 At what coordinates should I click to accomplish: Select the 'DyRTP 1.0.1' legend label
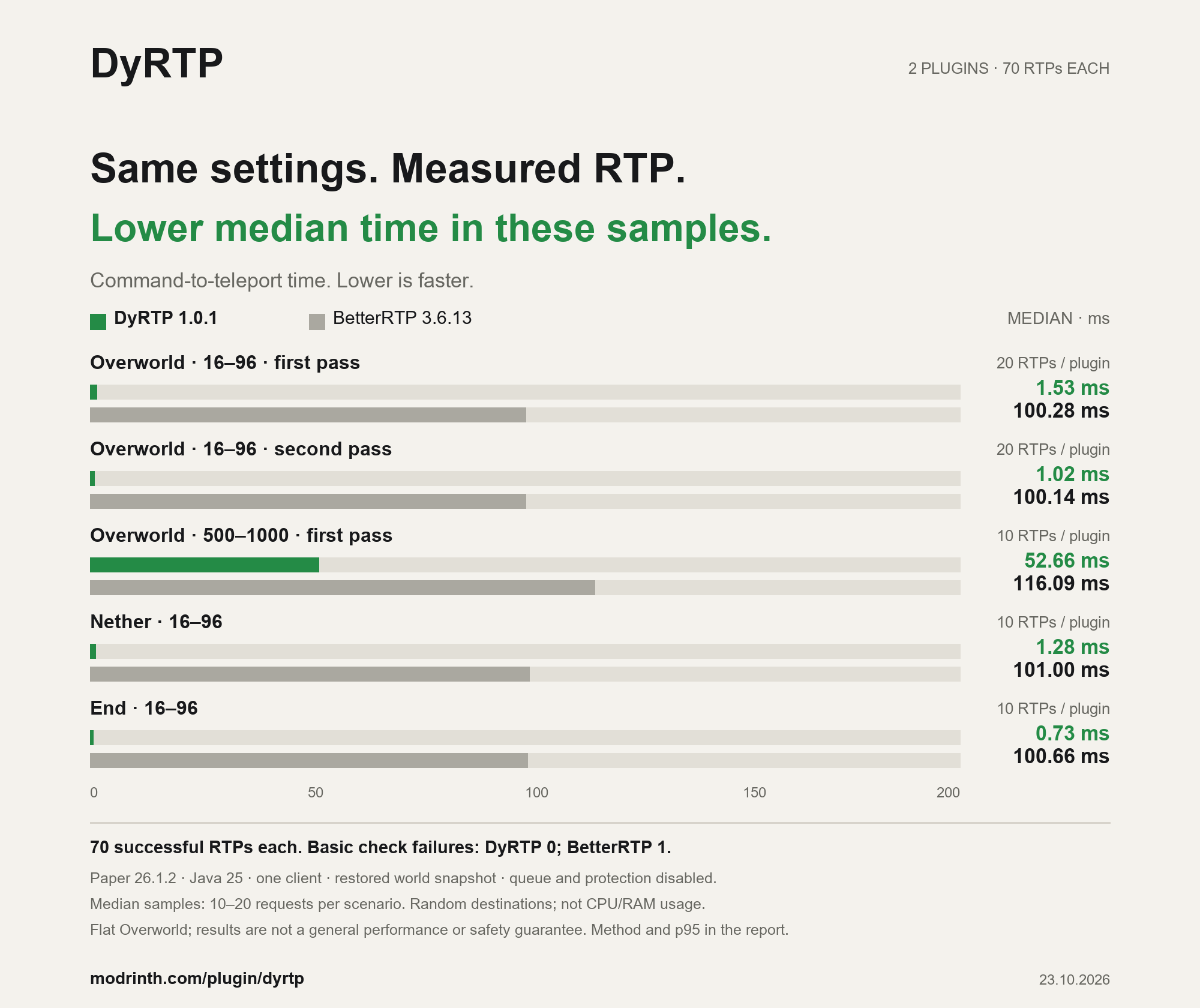coord(166,318)
